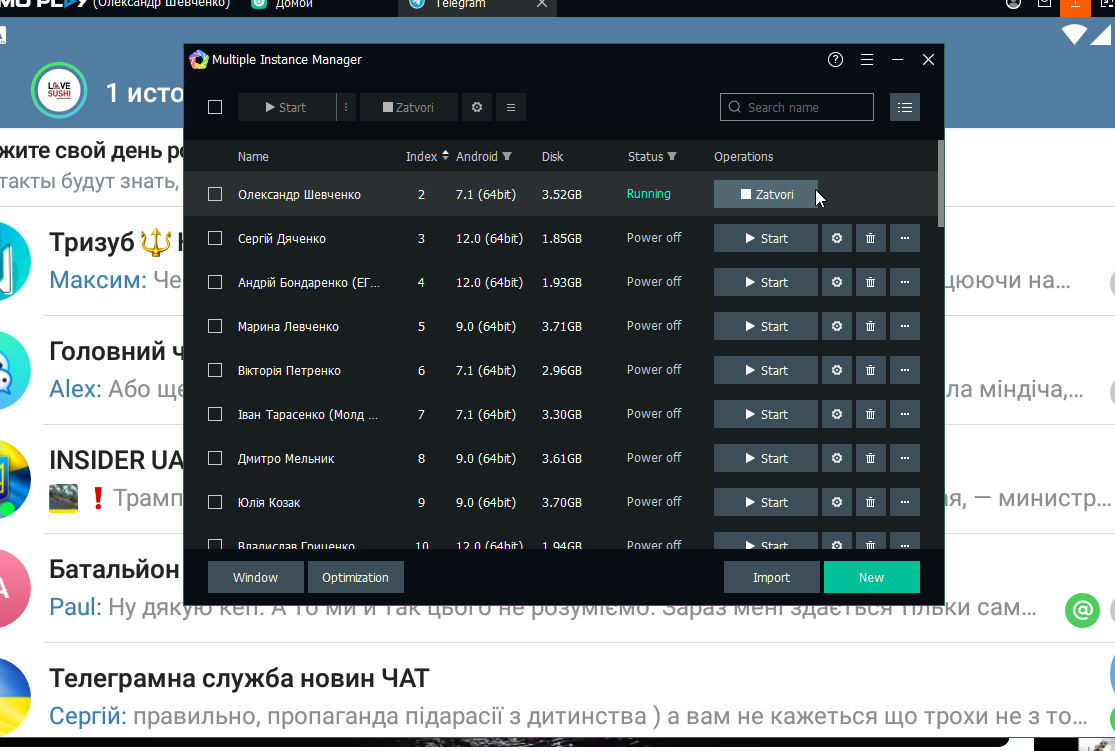Image resolution: width=1115 pixels, height=751 pixels.
Task: Open the Window arrangement button
Action: pyautogui.click(x=255, y=577)
